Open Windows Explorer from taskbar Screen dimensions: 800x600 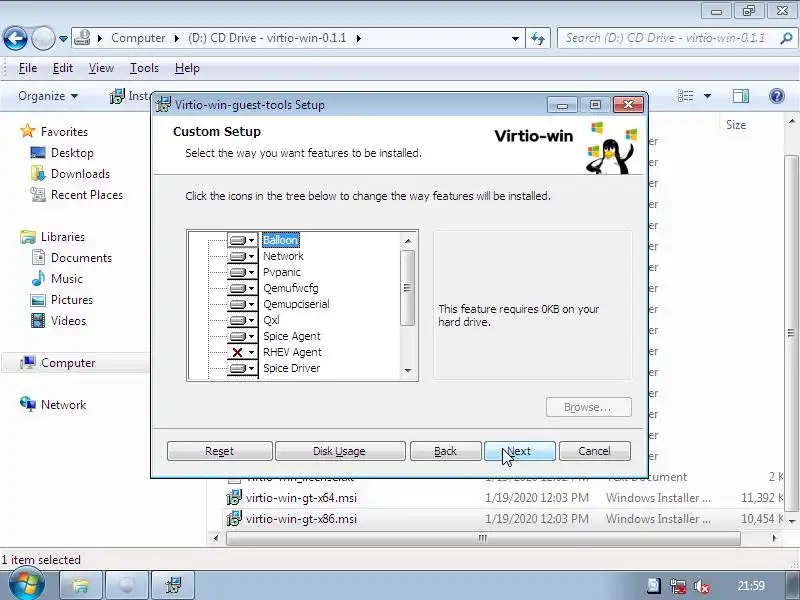click(81, 585)
